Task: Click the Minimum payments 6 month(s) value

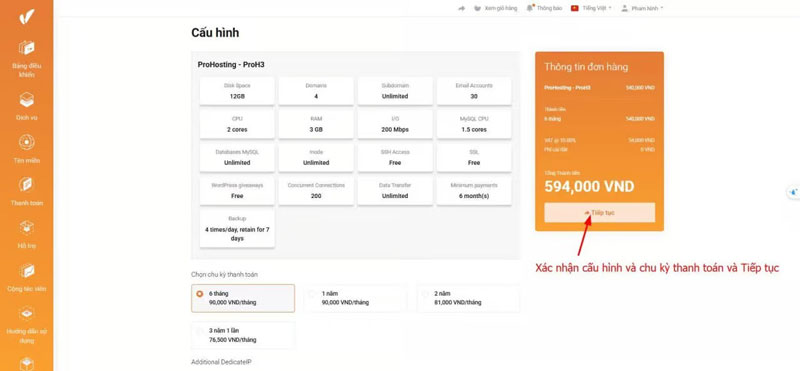Action: coord(474,196)
